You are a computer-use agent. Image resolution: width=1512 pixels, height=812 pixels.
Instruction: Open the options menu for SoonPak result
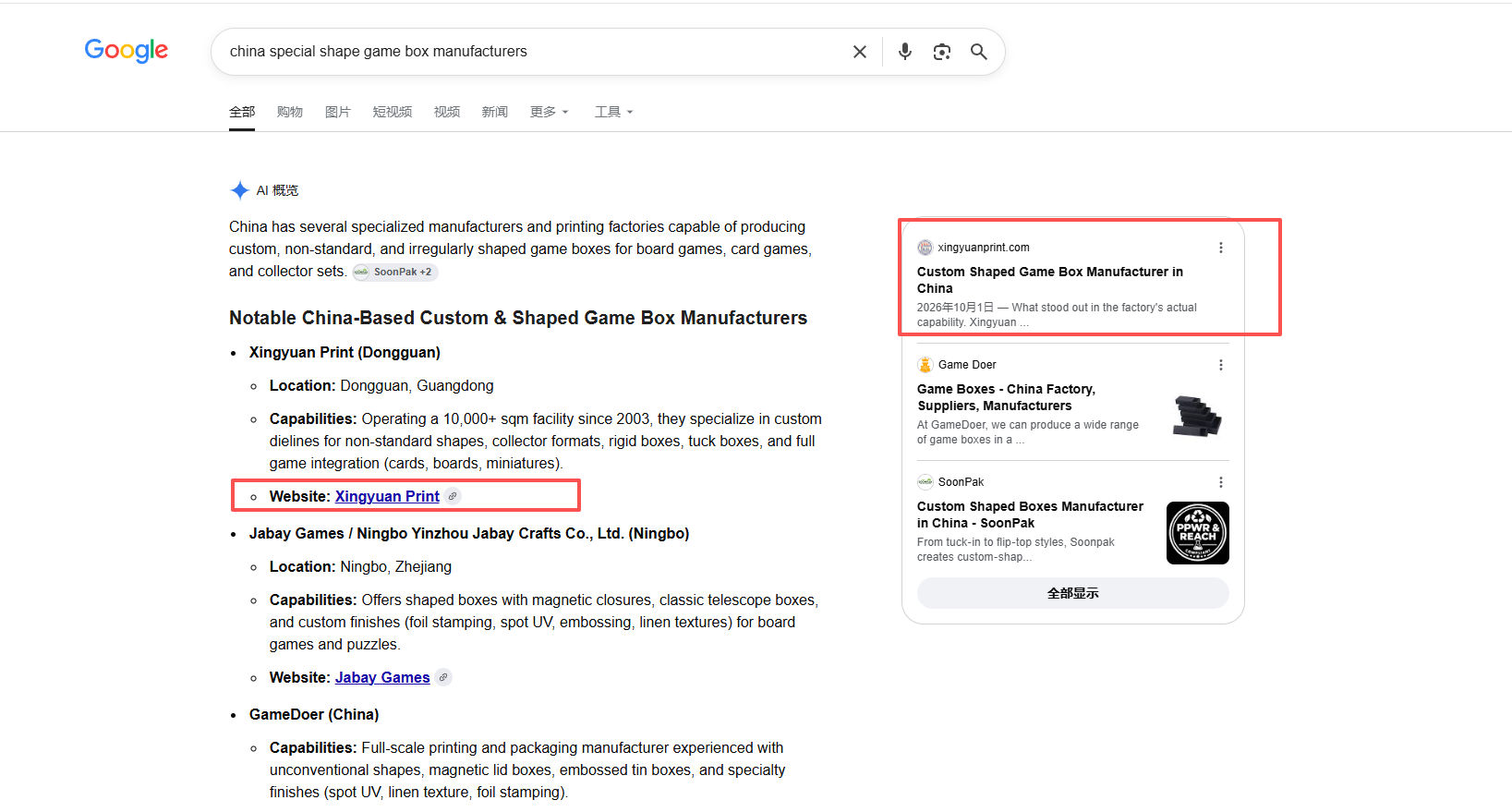coord(1221,482)
